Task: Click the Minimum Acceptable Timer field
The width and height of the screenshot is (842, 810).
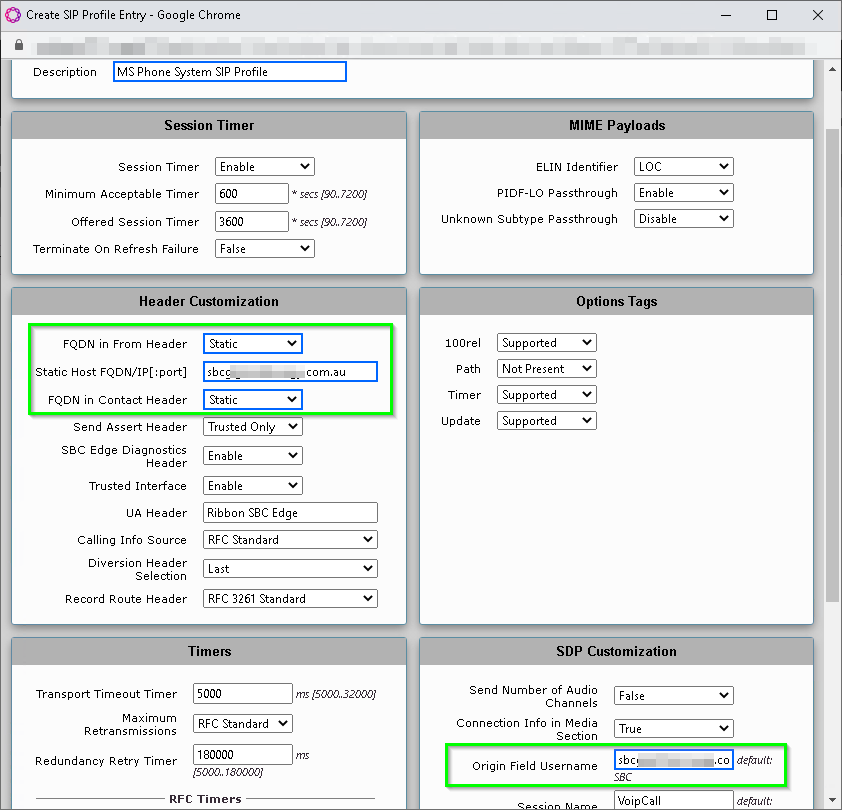Action: [x=252, y=194]
